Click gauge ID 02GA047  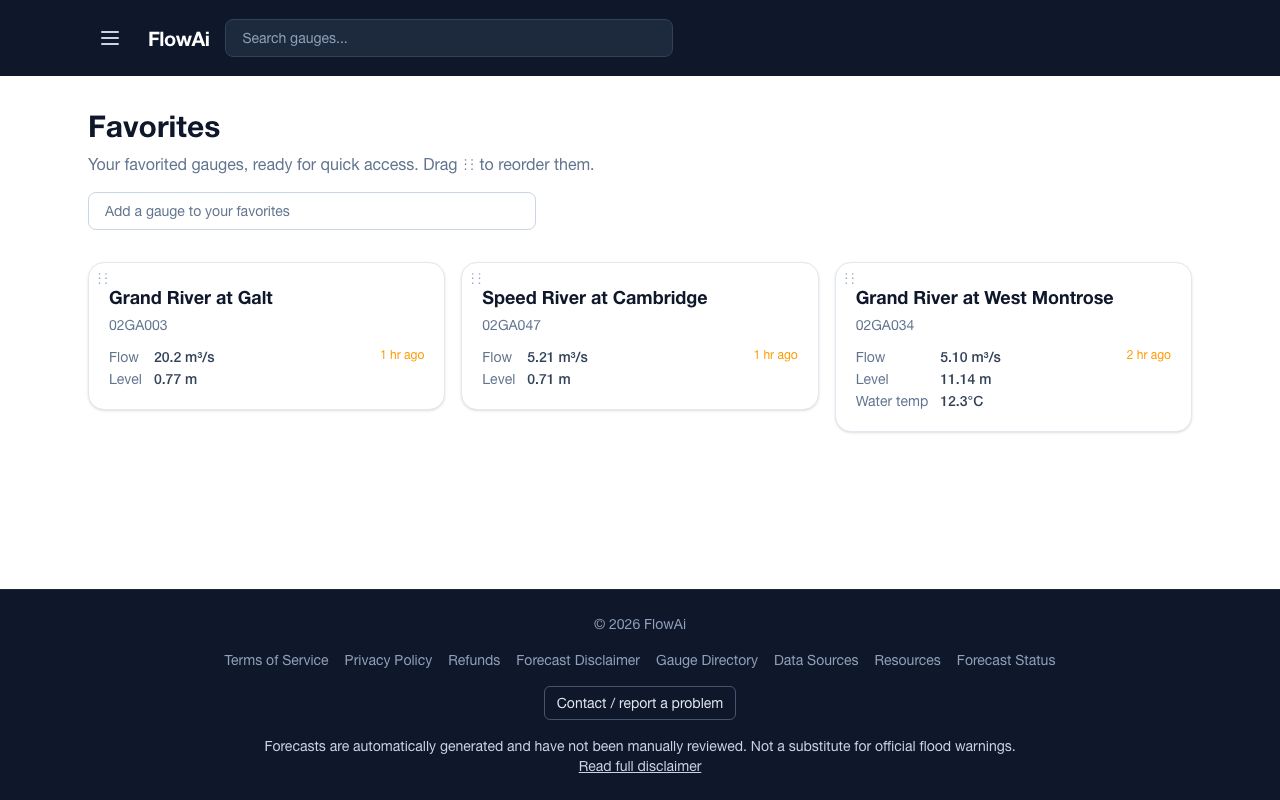[511, 325]
